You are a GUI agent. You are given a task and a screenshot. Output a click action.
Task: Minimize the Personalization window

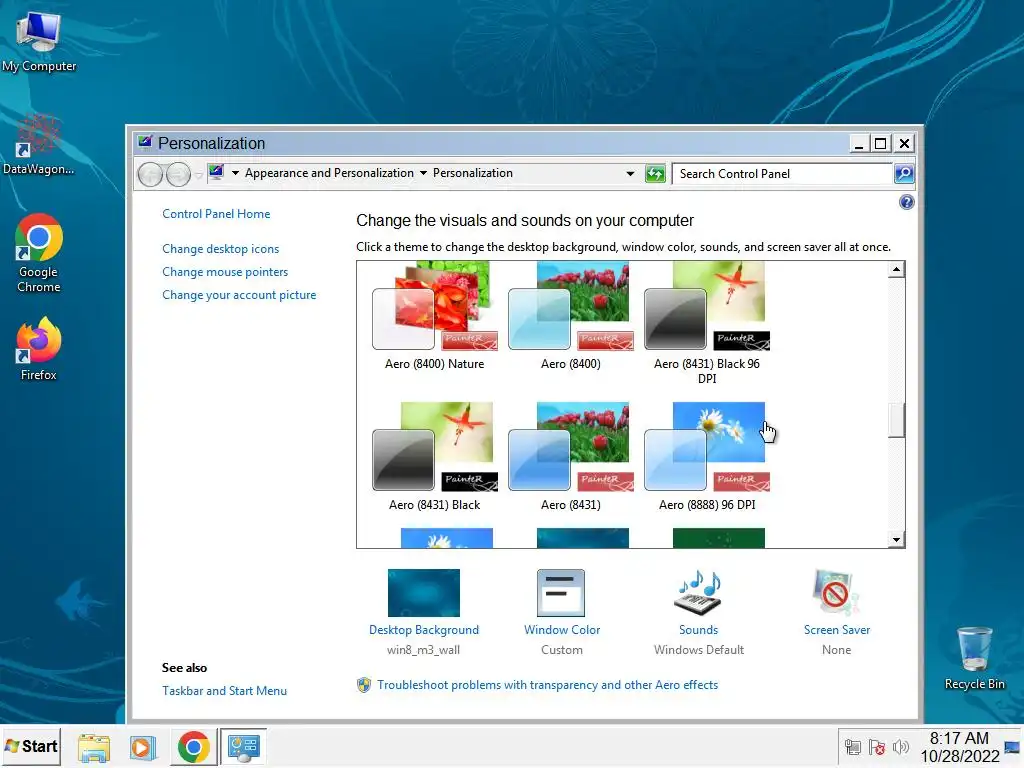[859, 144]
